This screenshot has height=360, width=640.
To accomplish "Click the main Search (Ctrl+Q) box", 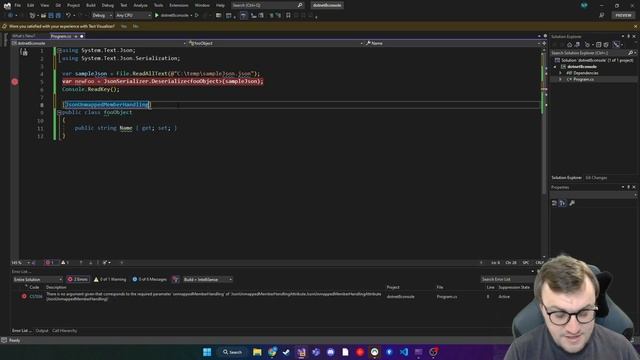I will (267, 5).
